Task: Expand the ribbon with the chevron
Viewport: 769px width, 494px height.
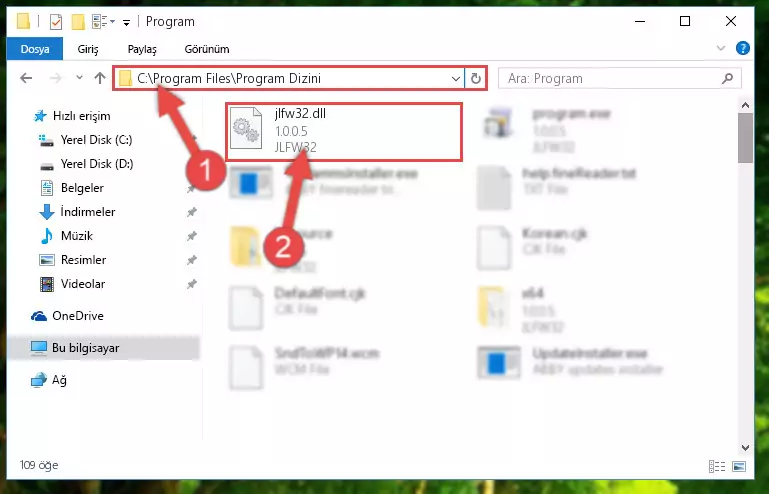Action: 720,48
